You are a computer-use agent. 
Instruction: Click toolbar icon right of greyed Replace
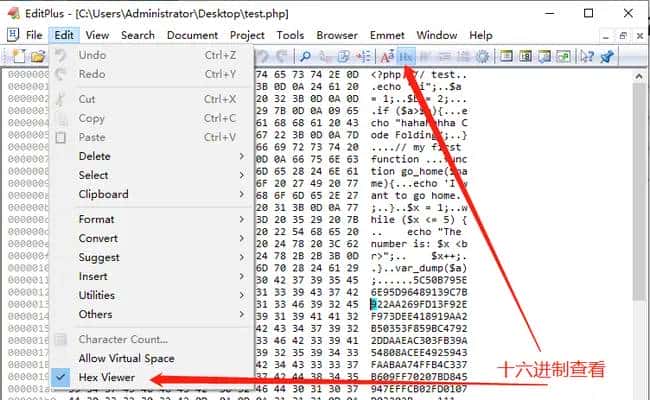tap(343, 56)
